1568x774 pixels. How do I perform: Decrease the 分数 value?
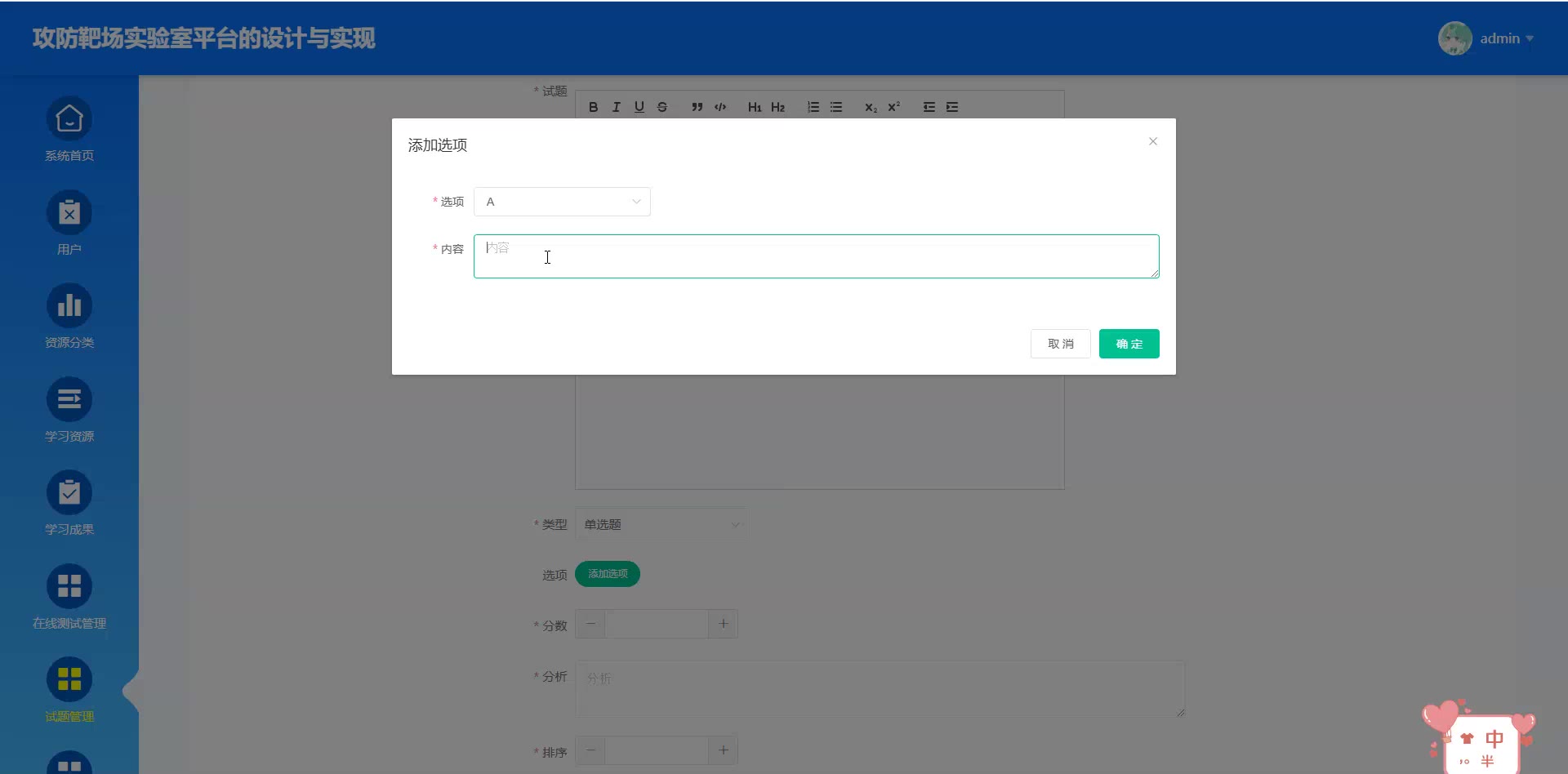590,624
